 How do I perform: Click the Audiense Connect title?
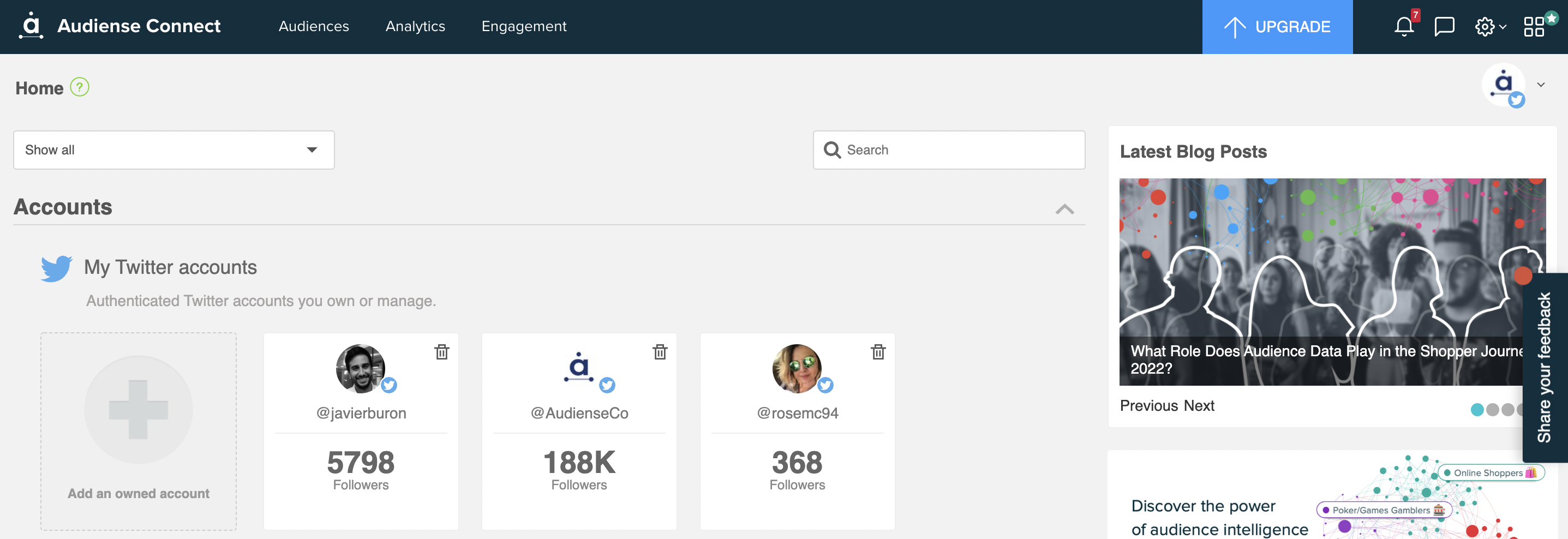coord(139,26)
